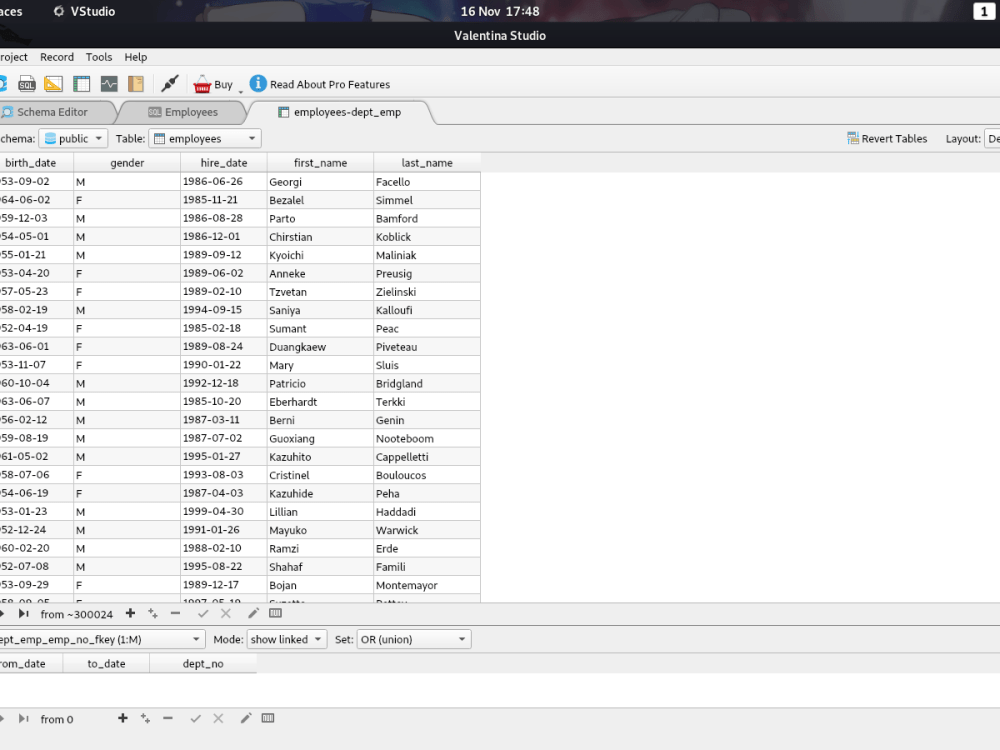Expand the Buy button dropdown arrow
Screen dimensions: 1000x750
coord(241,91)
